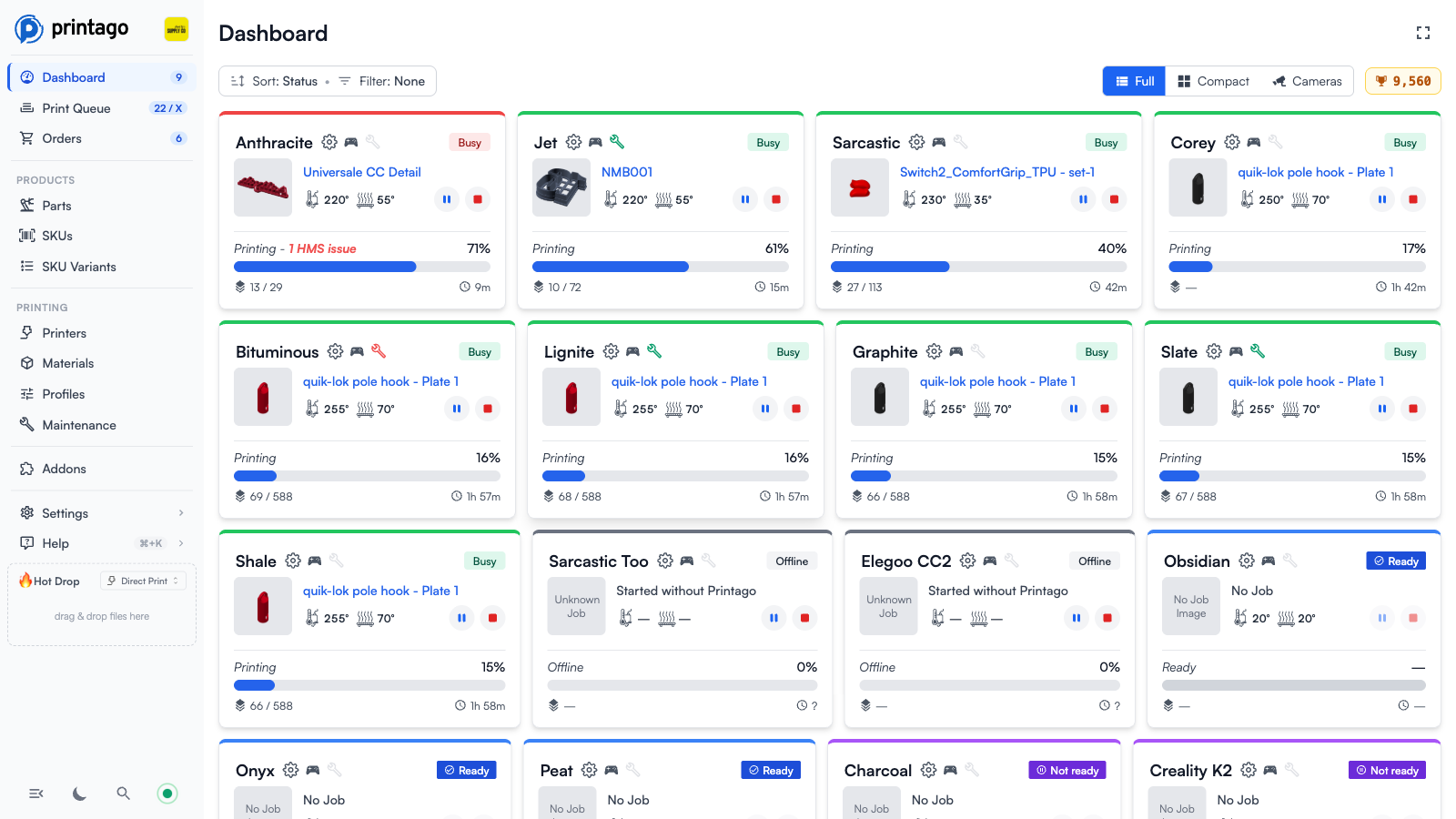Expand the Settings submenu chevron
The width and height of the screenshot is (1456, 819).
point(181,513)
